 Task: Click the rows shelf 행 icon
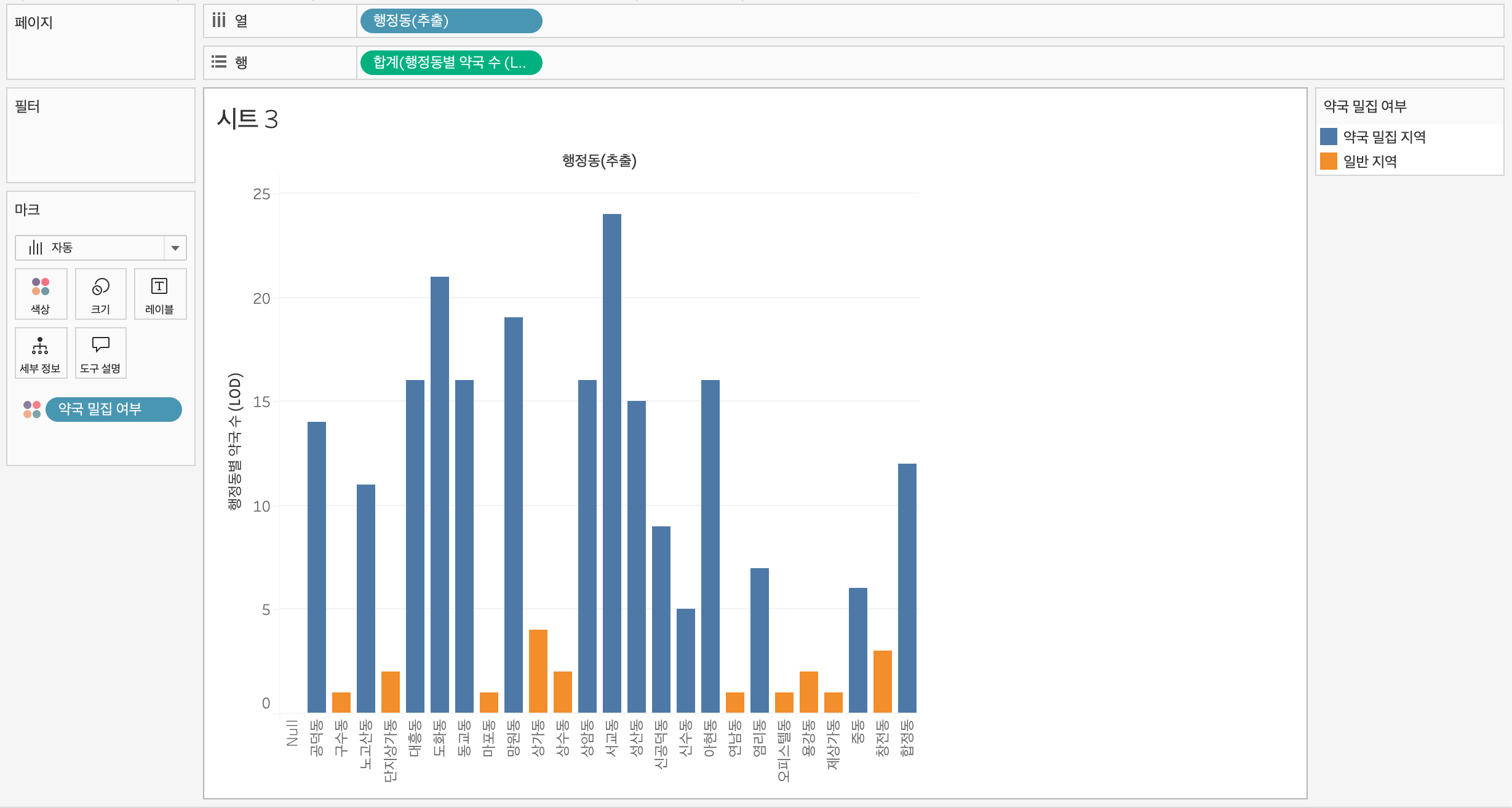tap(219, 62)
